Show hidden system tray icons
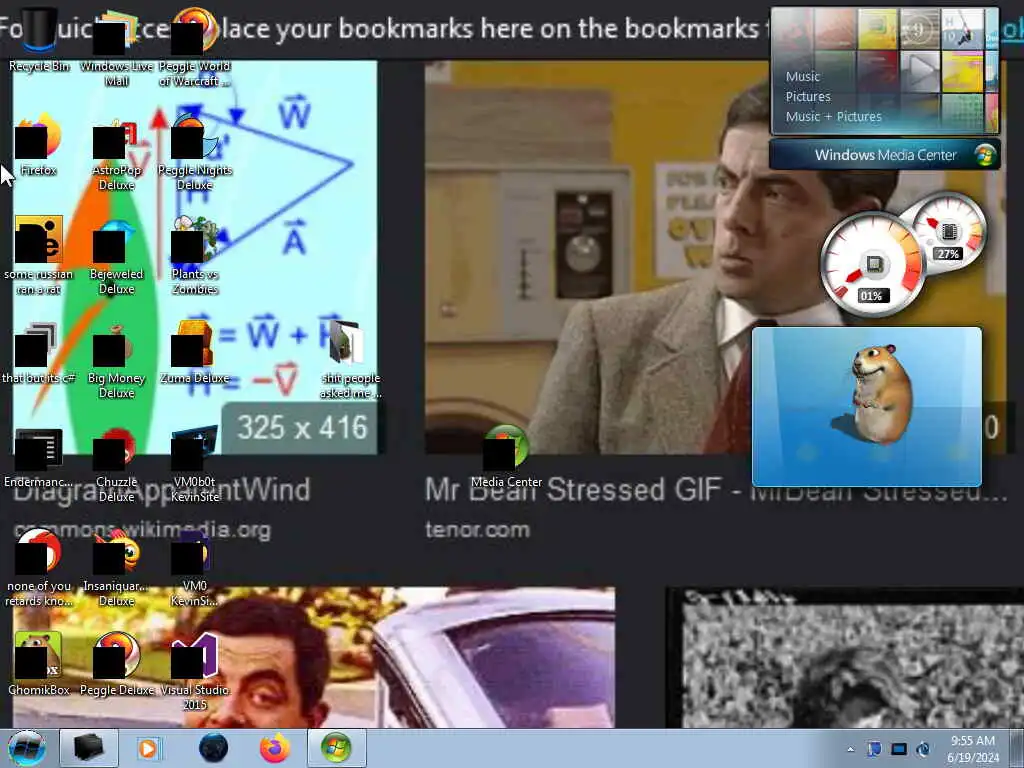 click(x=850, y=749)
